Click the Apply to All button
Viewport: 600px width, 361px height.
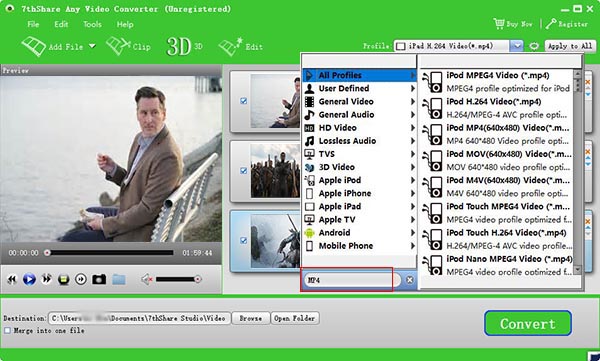click(x=570, y=46)
